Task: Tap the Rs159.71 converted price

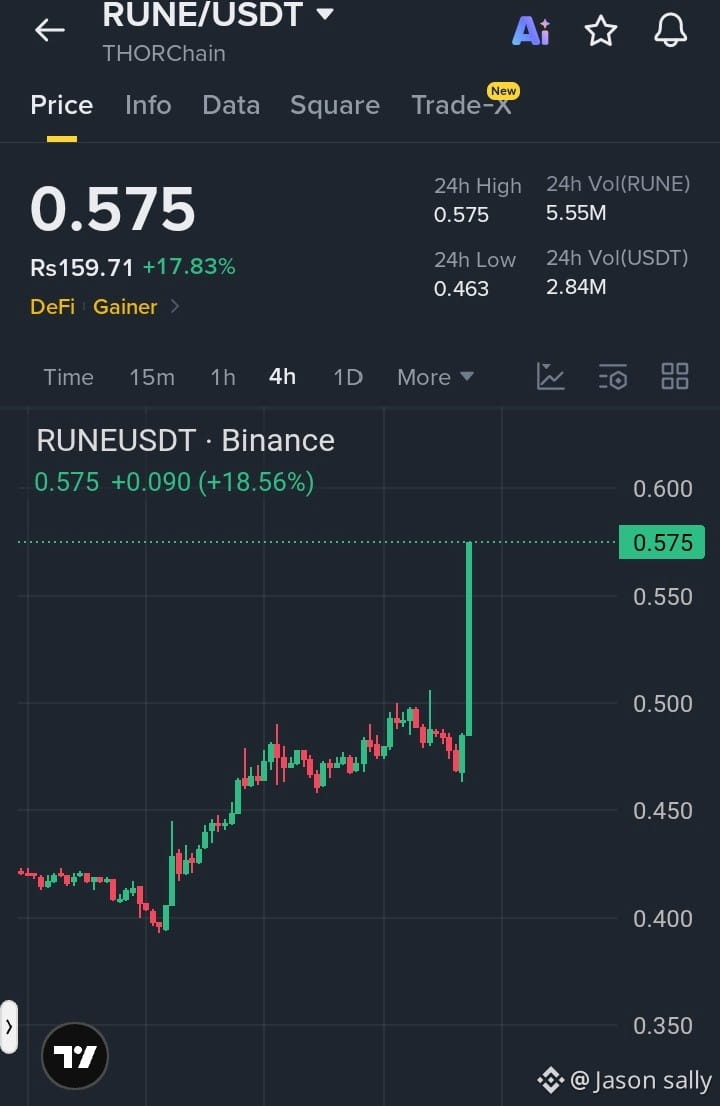Action: (x=82, y=268)
